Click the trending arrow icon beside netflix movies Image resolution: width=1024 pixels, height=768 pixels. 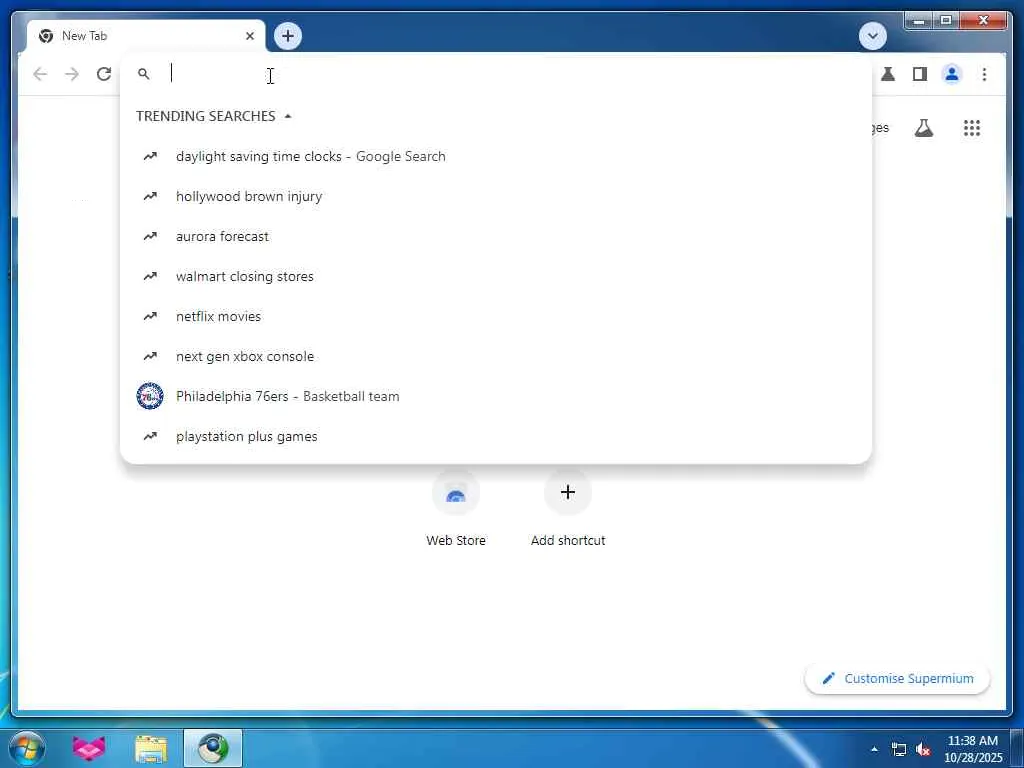coord(150,316)
